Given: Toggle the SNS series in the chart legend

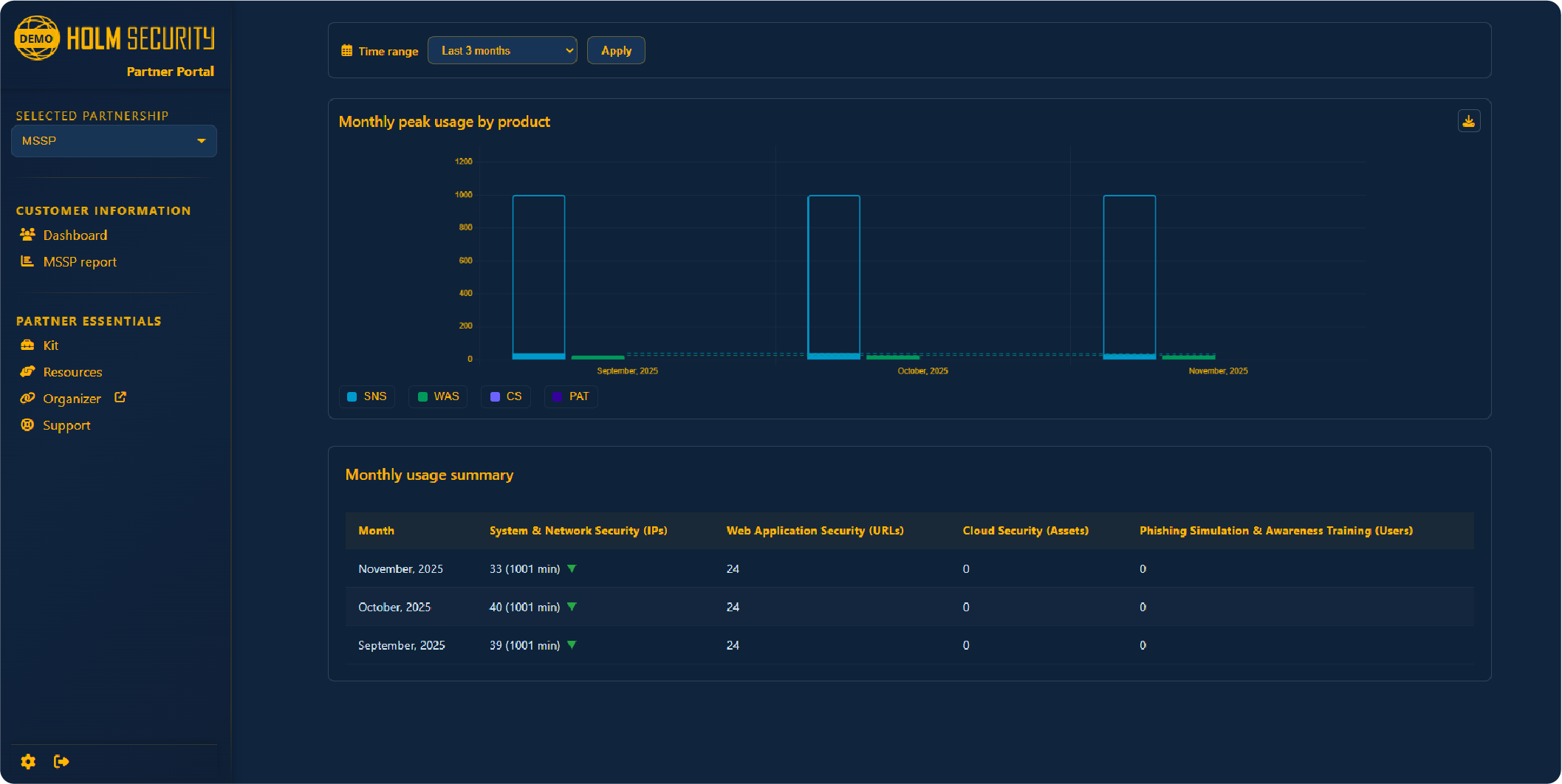Looking at the screenshot, I should pyautogui.click(x=366, y=396).
